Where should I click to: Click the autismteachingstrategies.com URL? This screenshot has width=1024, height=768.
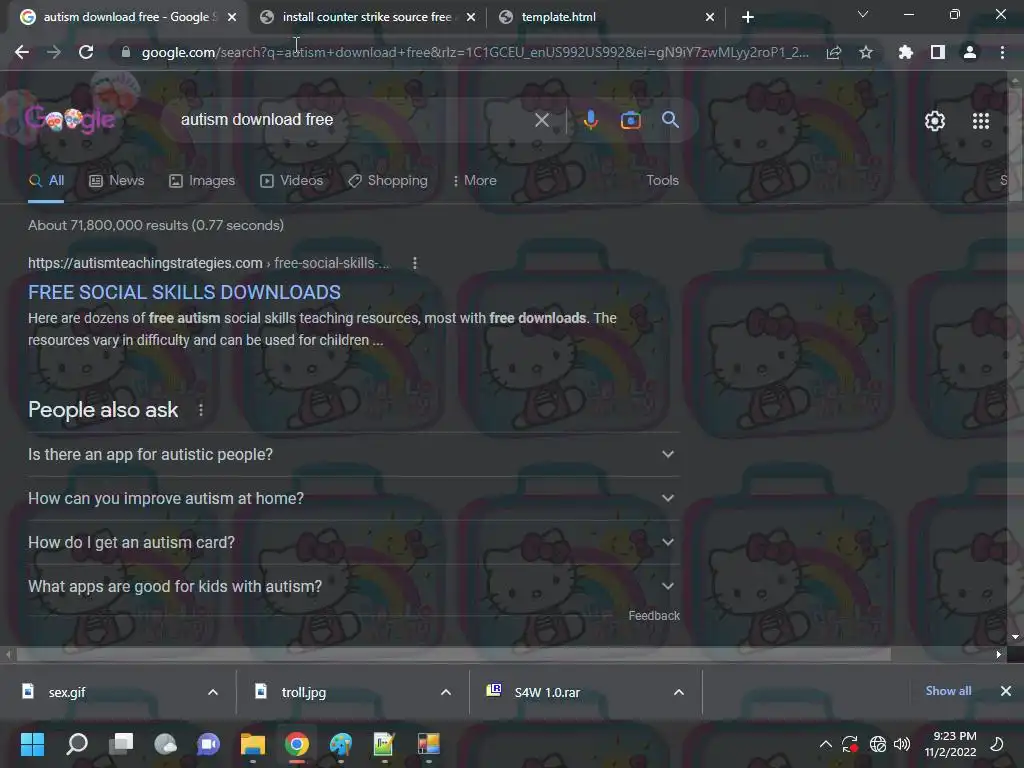click(x=145, y=263)
